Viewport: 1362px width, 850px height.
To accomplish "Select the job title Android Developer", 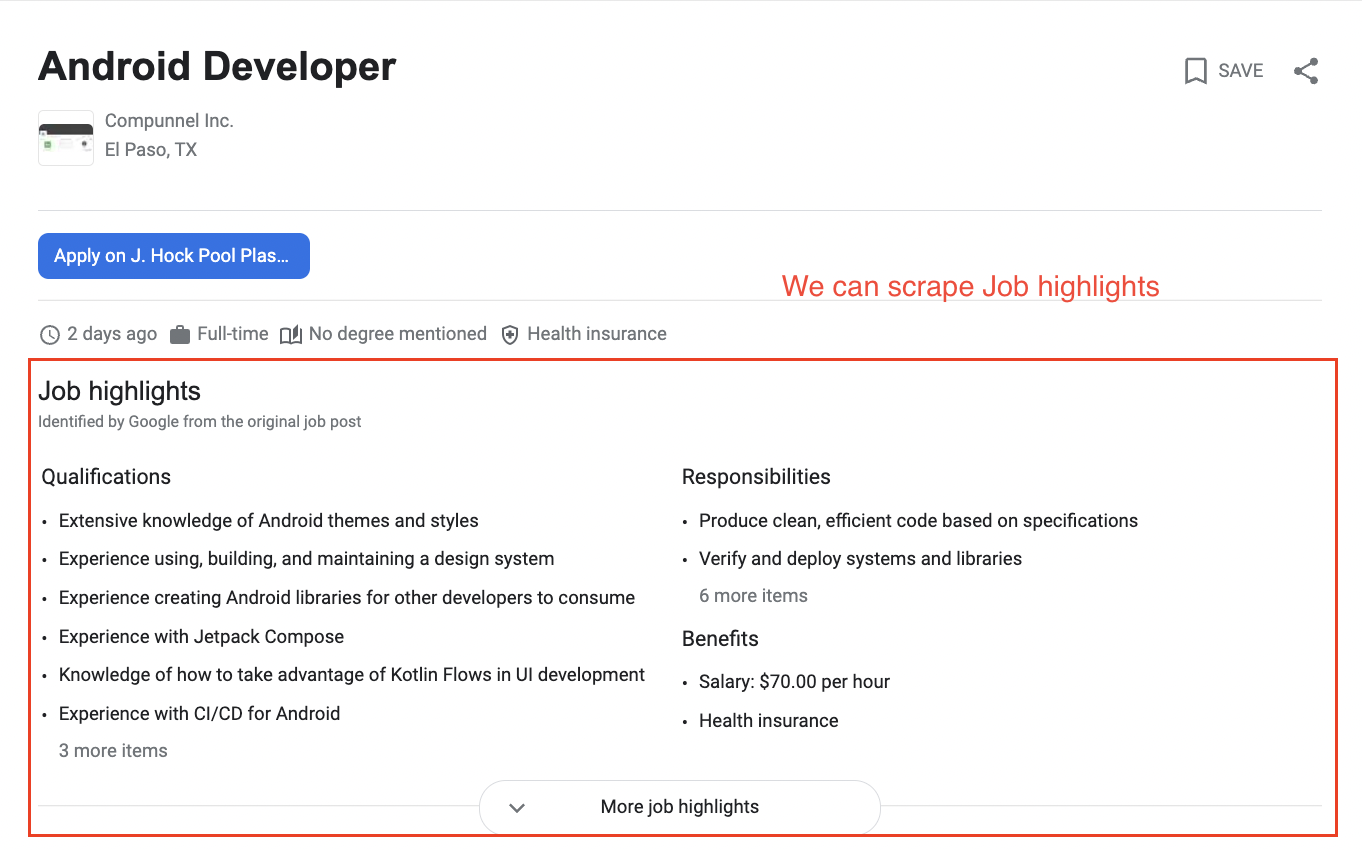I will (216, 66).
